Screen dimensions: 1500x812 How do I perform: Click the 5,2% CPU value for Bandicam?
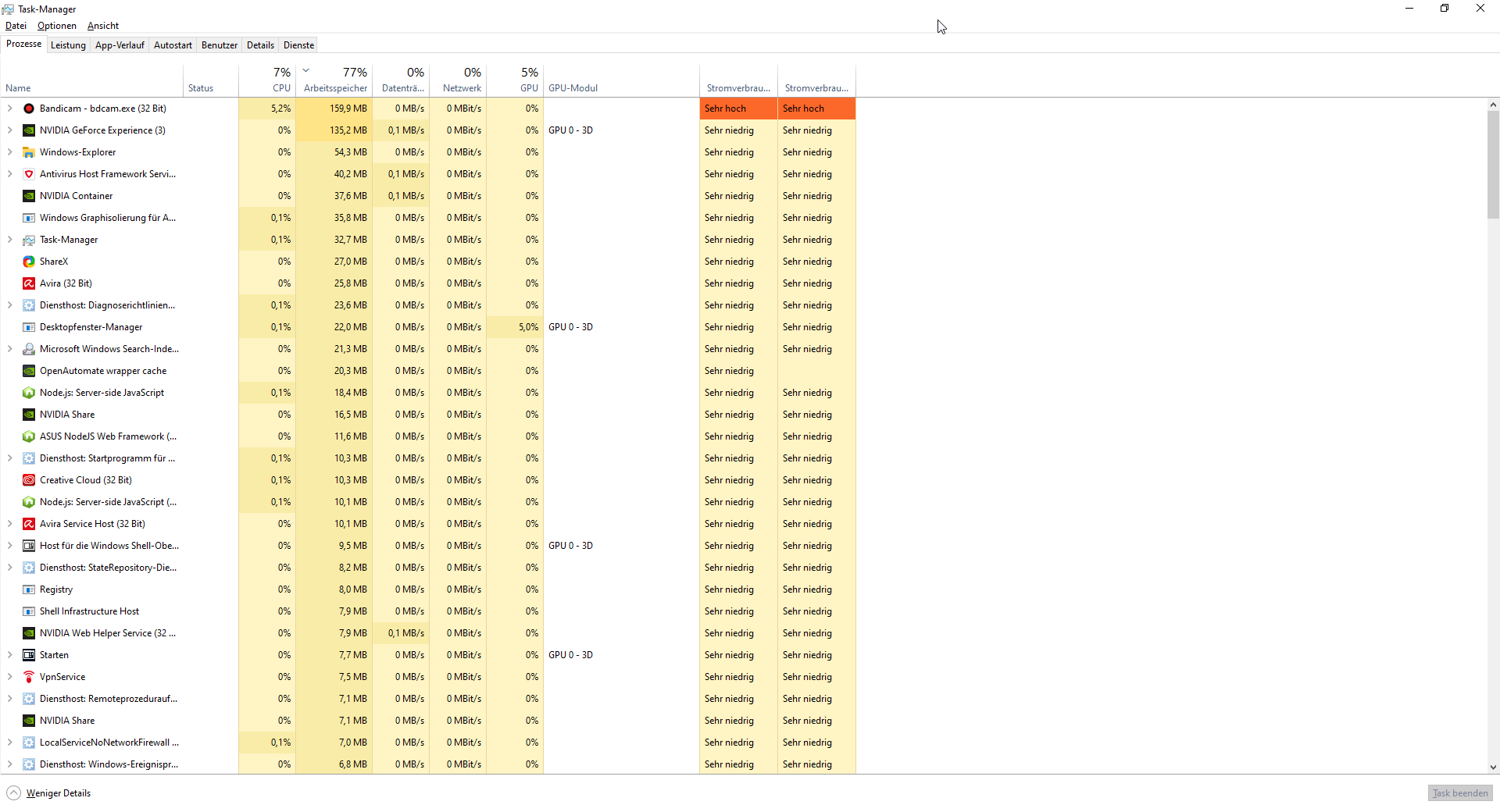pos(267,109)
